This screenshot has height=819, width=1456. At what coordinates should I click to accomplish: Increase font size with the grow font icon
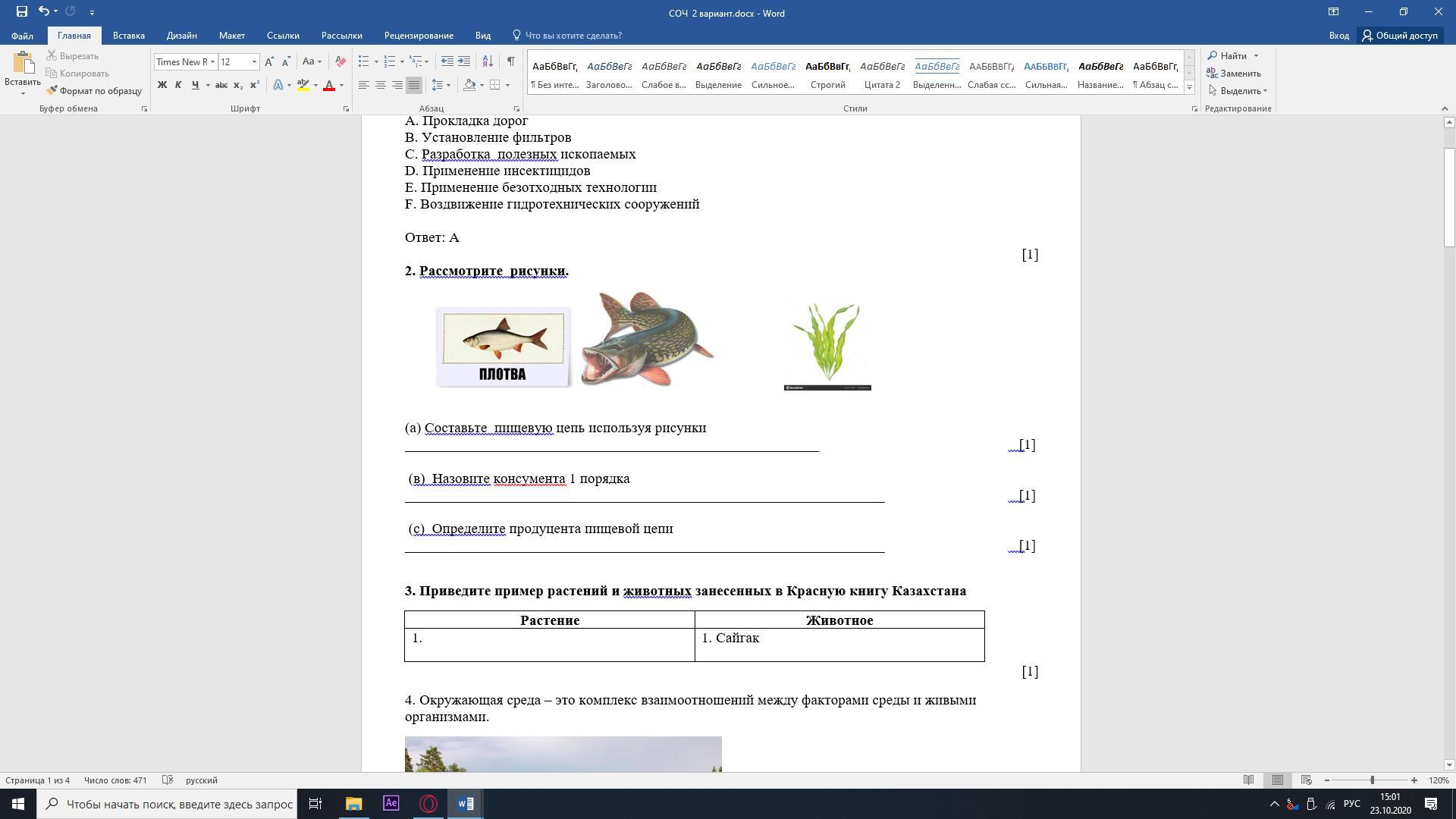click(269, 62)
